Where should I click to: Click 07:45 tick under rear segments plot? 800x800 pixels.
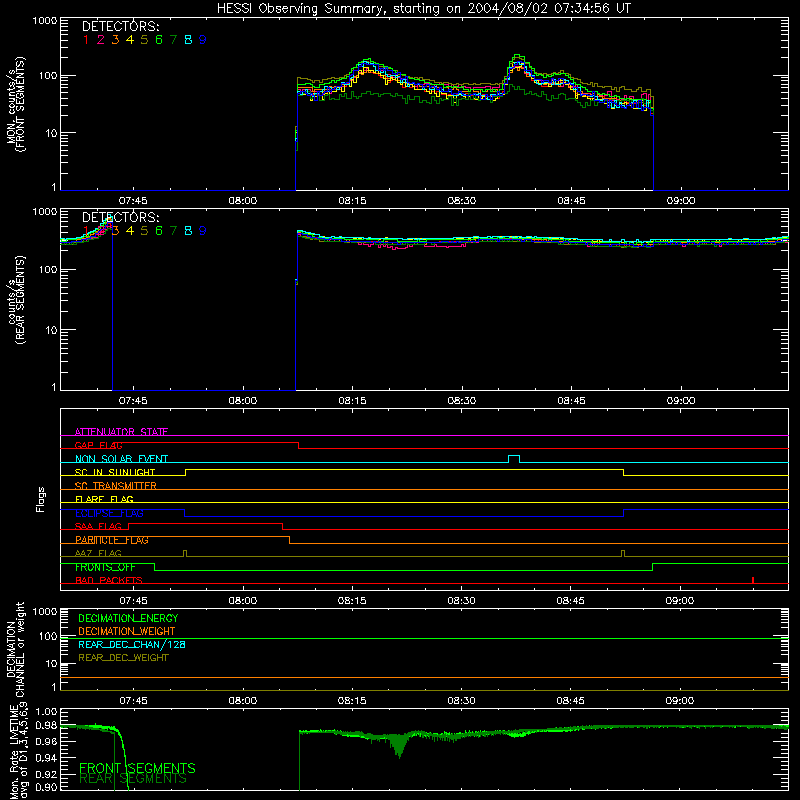coord(133,401)
